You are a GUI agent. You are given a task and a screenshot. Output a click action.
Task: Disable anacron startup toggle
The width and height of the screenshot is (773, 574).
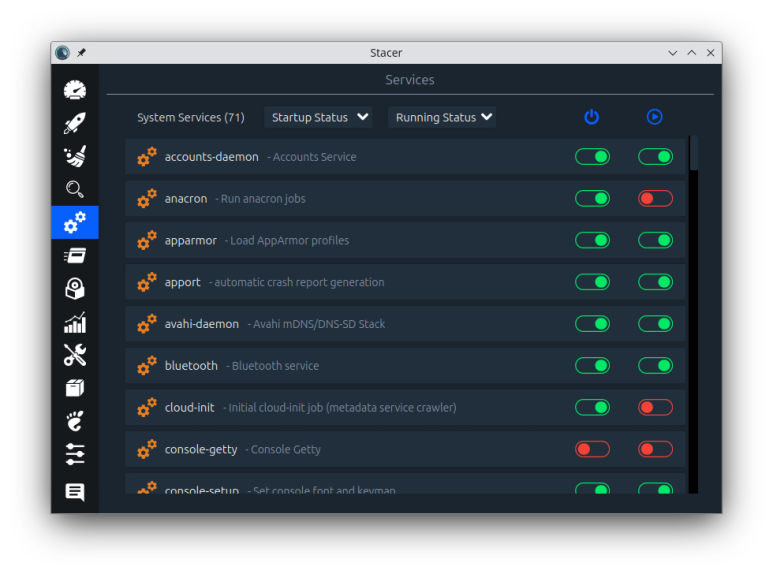592,199
